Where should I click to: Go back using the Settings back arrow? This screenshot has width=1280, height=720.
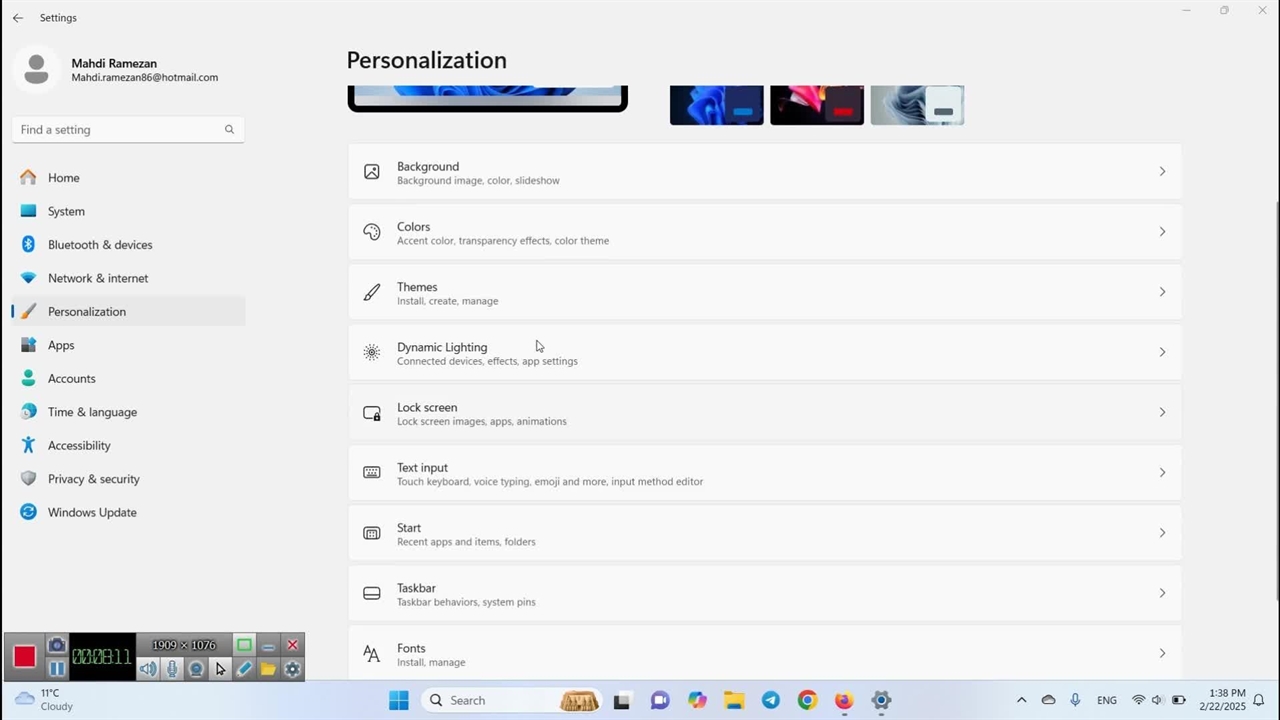click(x=18, y=18)
